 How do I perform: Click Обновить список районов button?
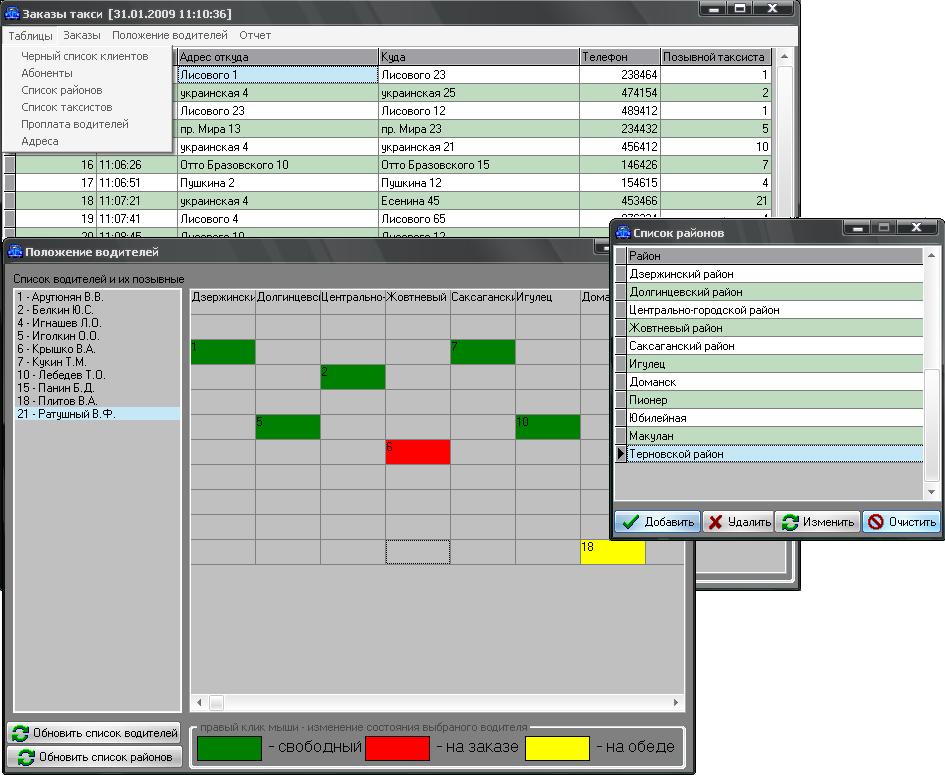point(94,758)
